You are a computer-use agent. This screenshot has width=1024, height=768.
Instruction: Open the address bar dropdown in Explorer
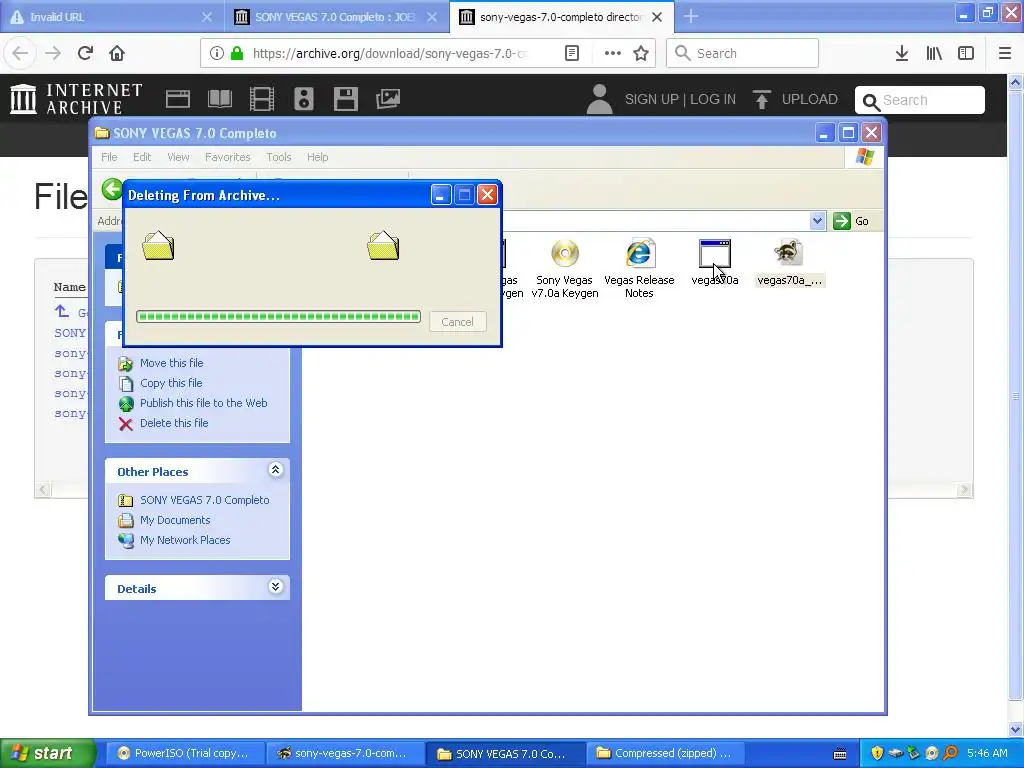pos(817,221)
